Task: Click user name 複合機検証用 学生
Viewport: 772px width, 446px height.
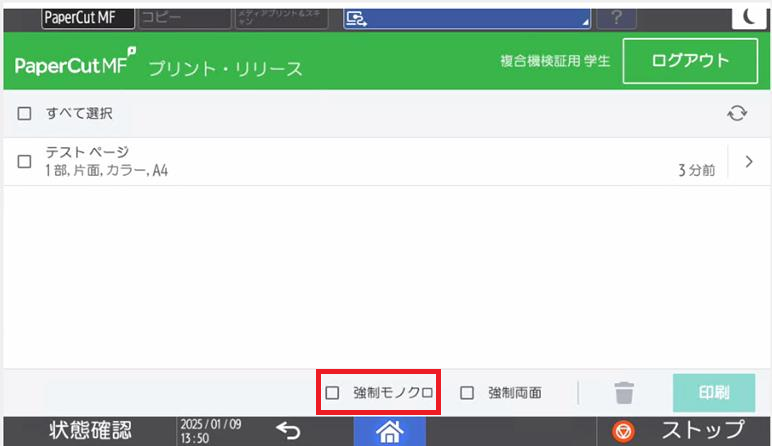Action: coord(555,61)
